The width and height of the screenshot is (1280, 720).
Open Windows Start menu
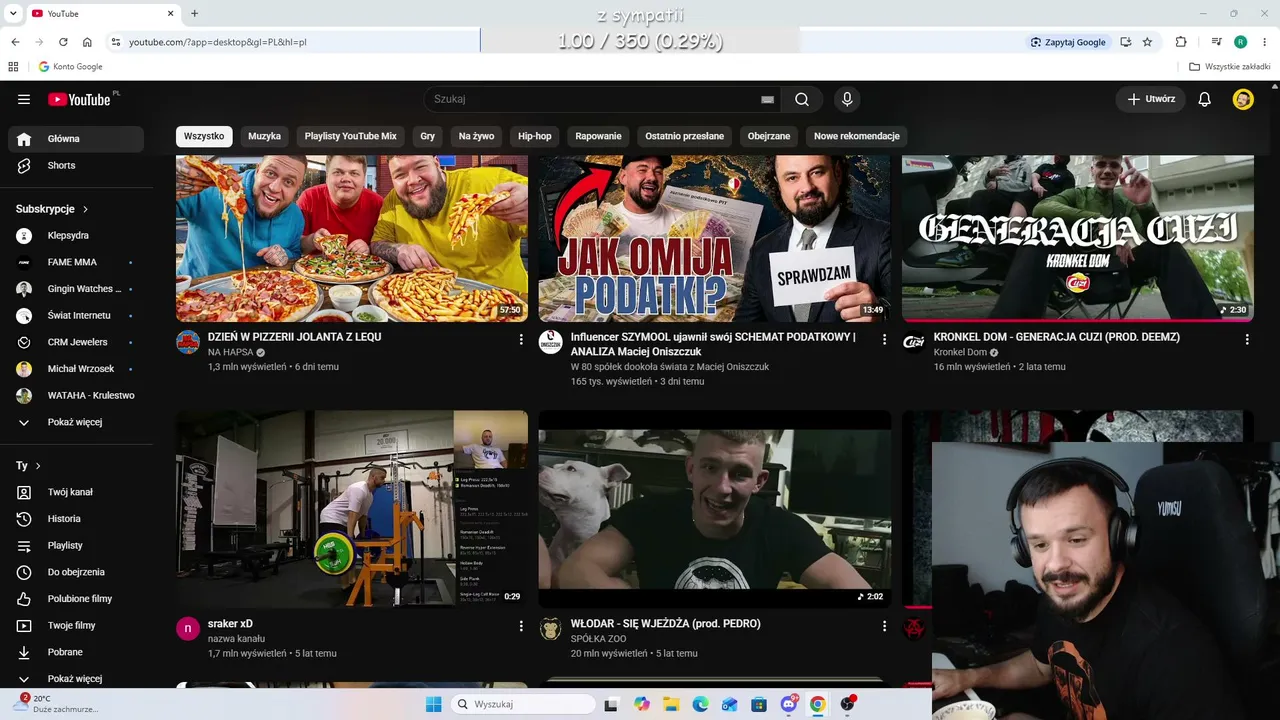433,704
